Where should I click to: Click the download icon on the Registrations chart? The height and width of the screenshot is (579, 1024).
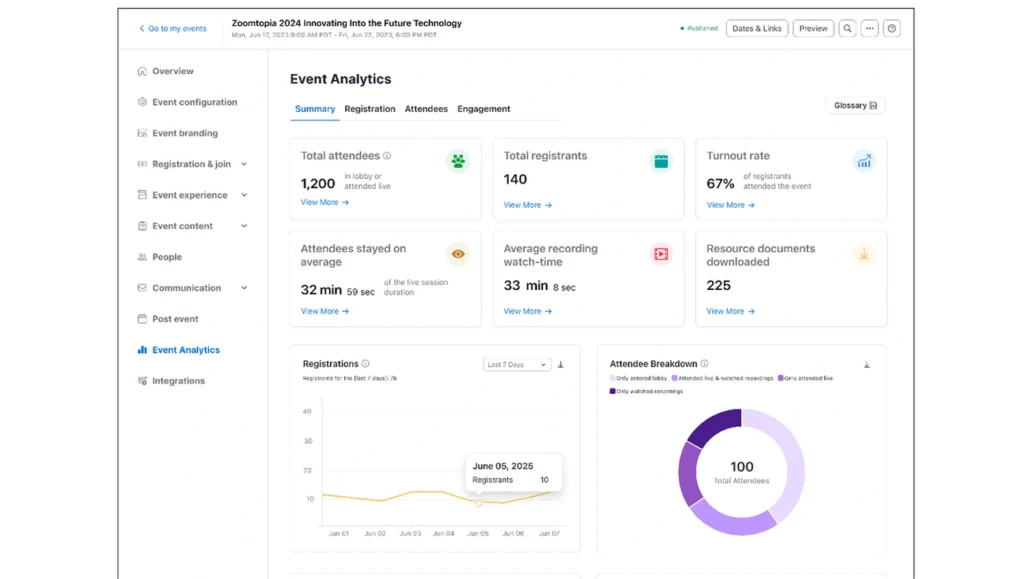(x=560, y=364)
